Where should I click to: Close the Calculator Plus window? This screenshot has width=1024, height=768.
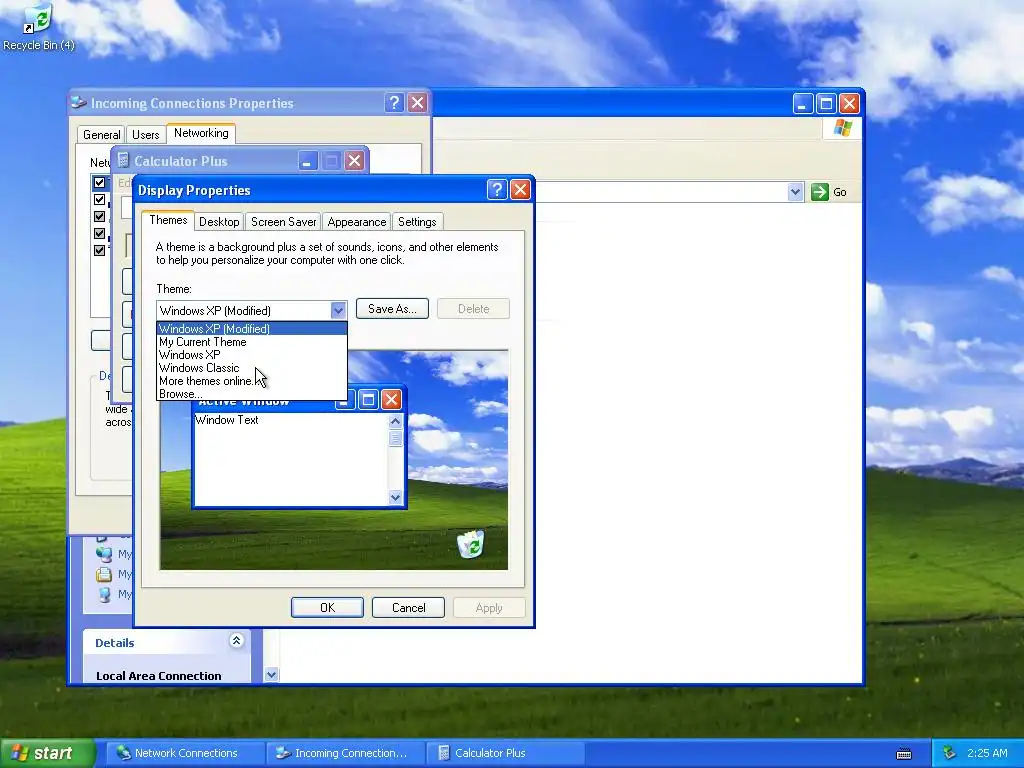pos(354,161)
